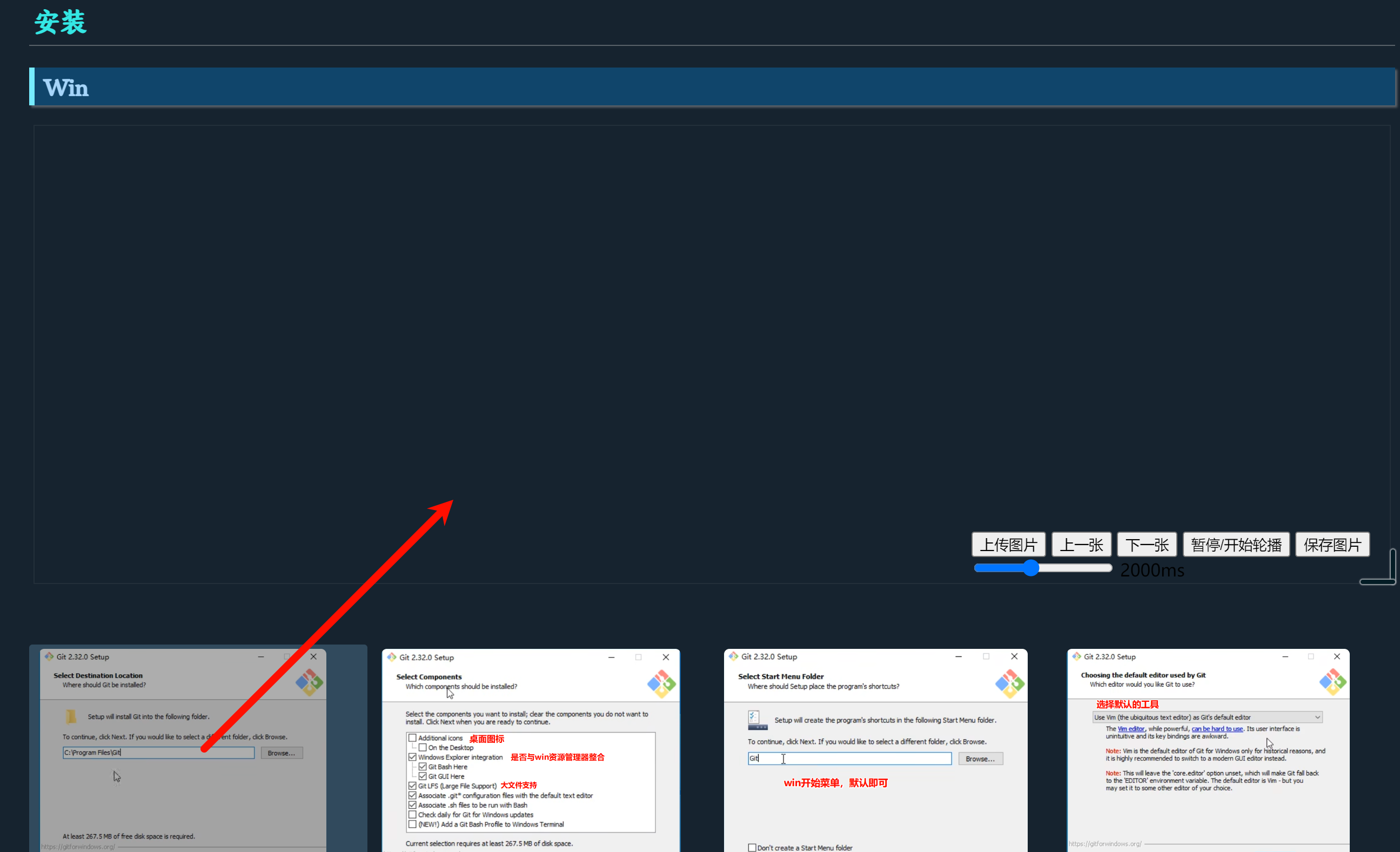Uncheck Git LFS (Large File Support)
1400x852 pixels.
(x=412, y=786)
